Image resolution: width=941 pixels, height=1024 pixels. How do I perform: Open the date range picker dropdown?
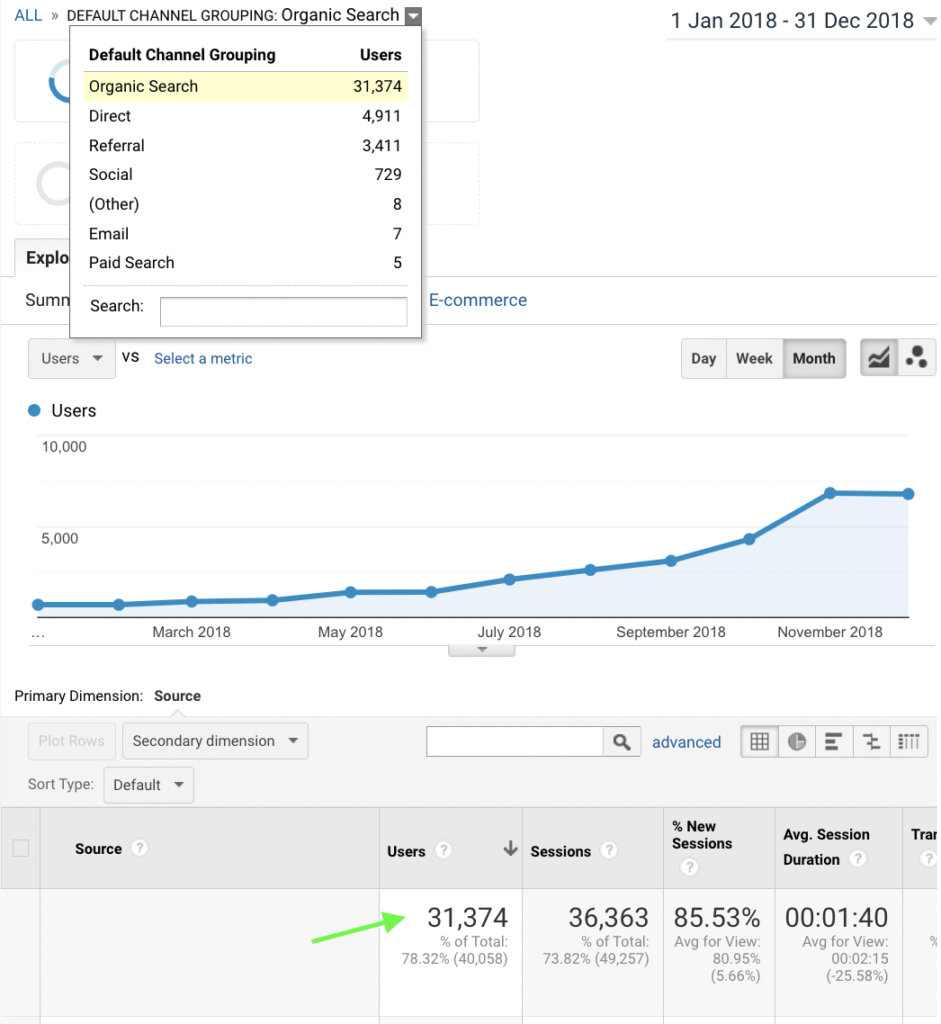click(800, 21)
